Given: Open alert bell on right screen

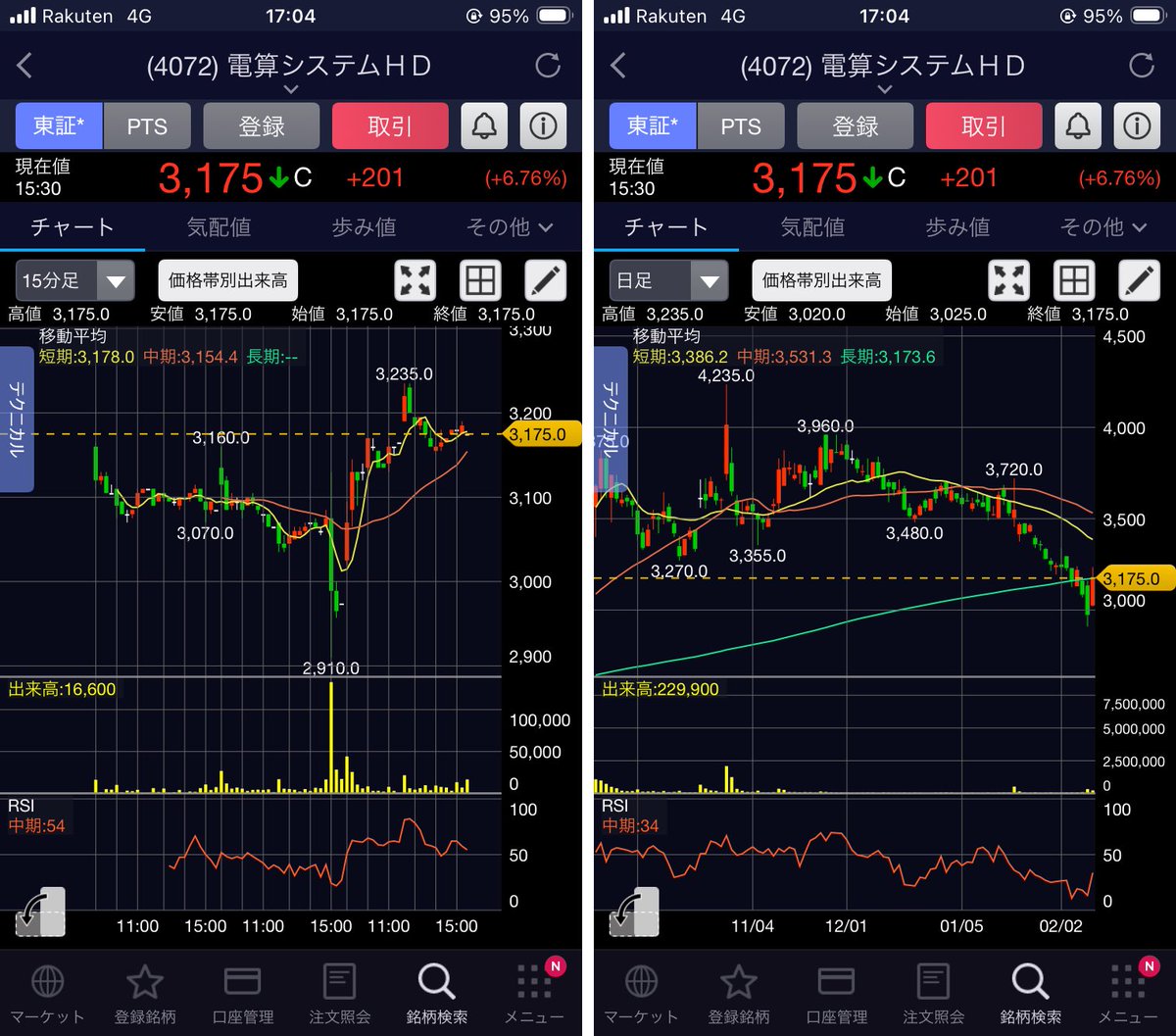Looking at the screenshot, I should (x=1078, y=125).
